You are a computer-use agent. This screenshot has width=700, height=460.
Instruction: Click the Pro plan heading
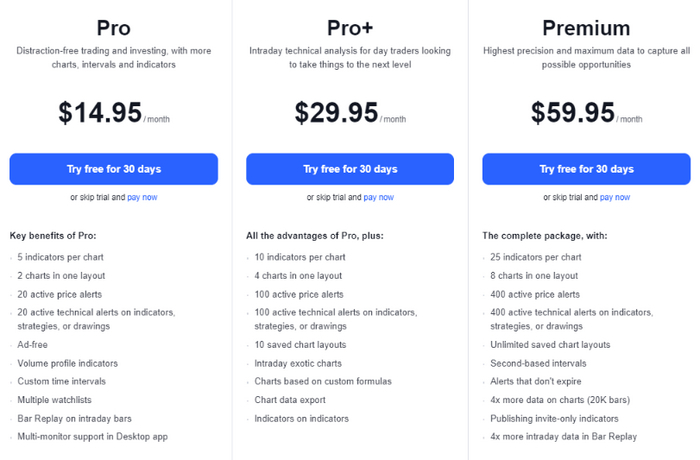114,28
